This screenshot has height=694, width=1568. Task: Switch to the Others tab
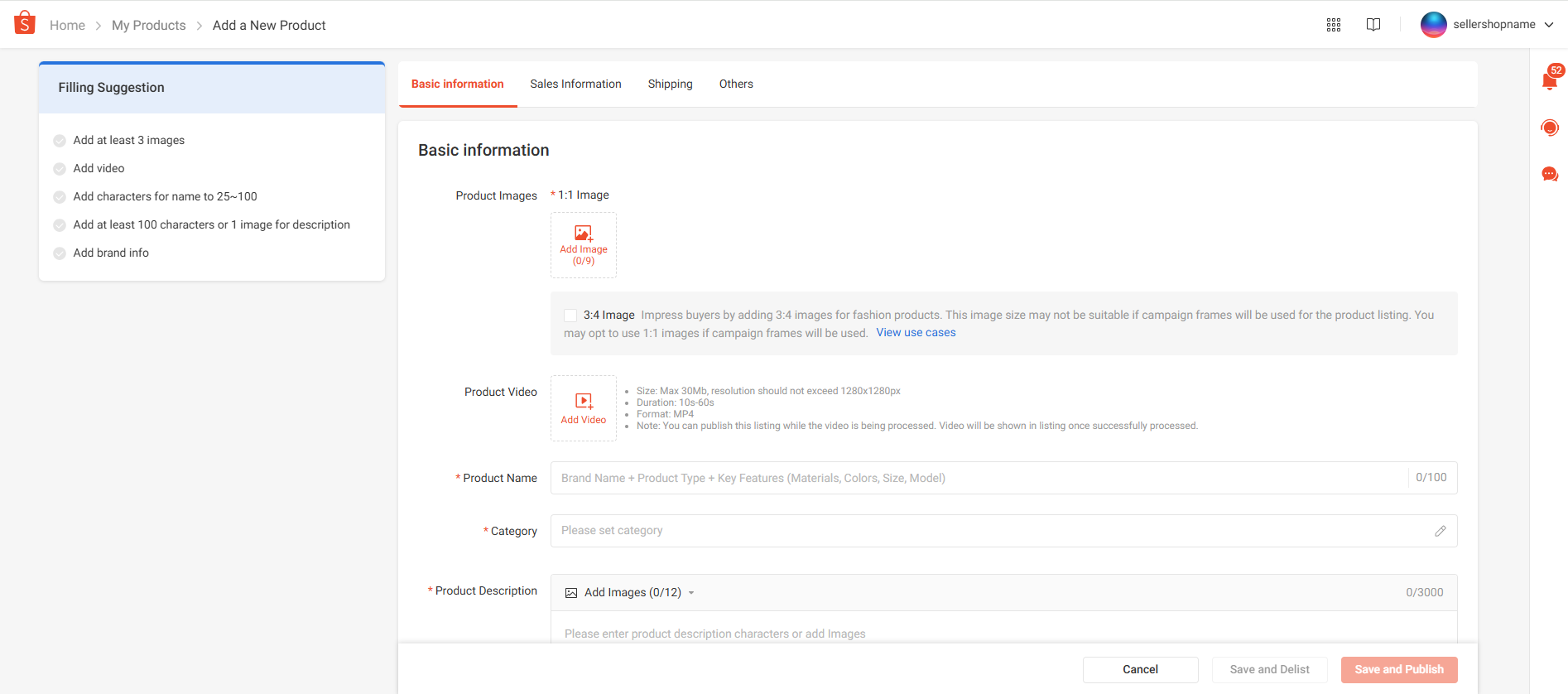736,84
